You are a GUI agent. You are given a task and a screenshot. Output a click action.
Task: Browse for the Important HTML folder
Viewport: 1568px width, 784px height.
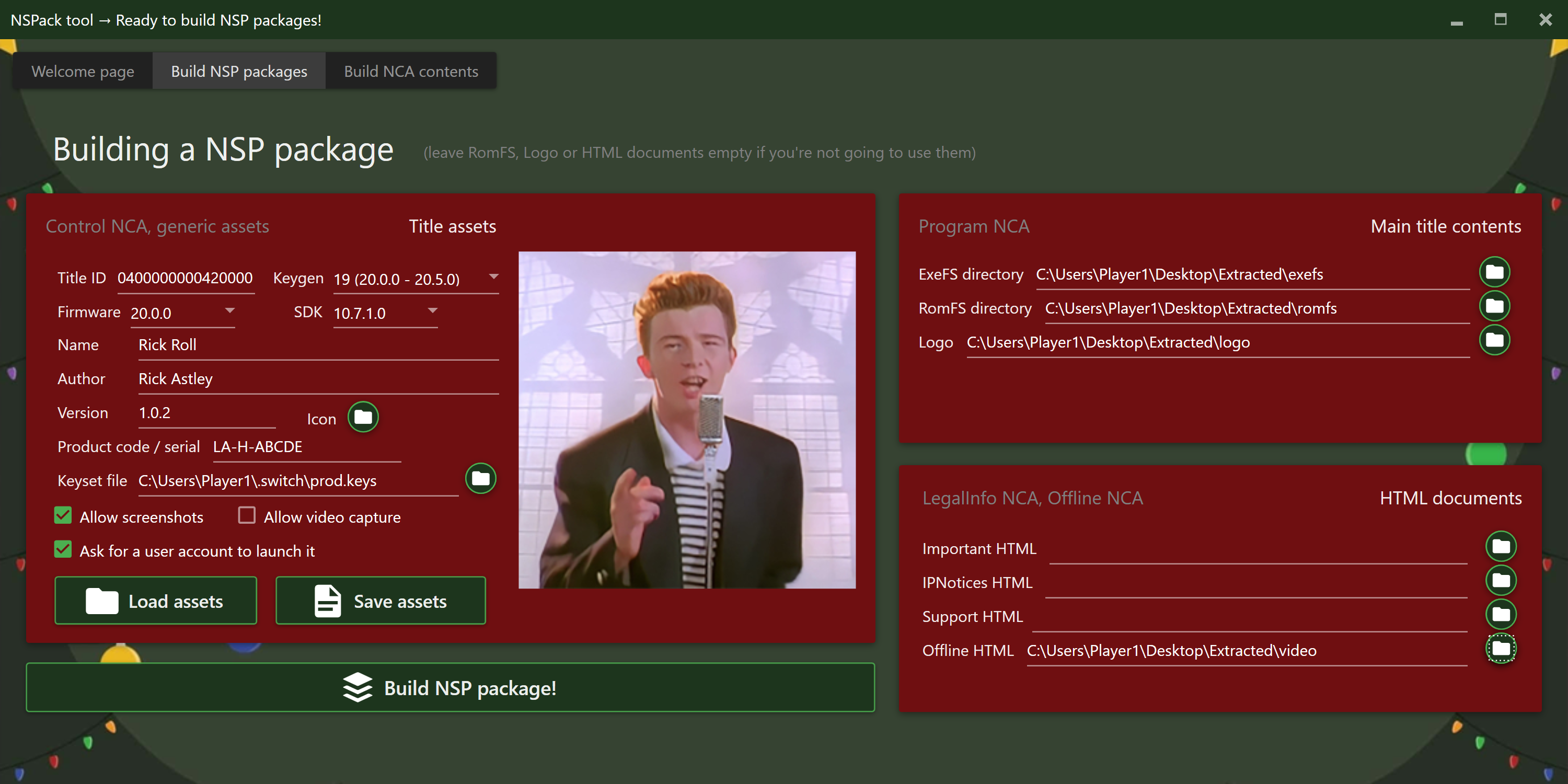[x=1501, y=547]
